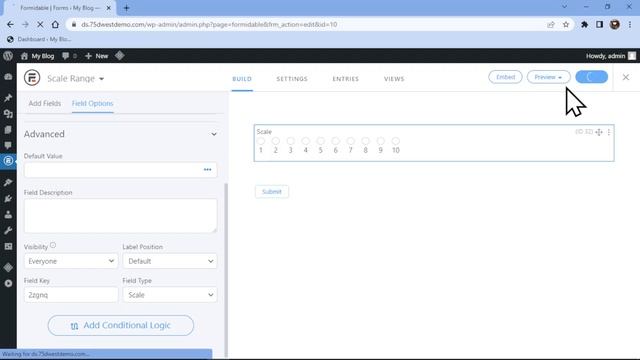Open Comments icon in sidebar
This screenshot has width=640, height=360.
(x=8, y=145)
